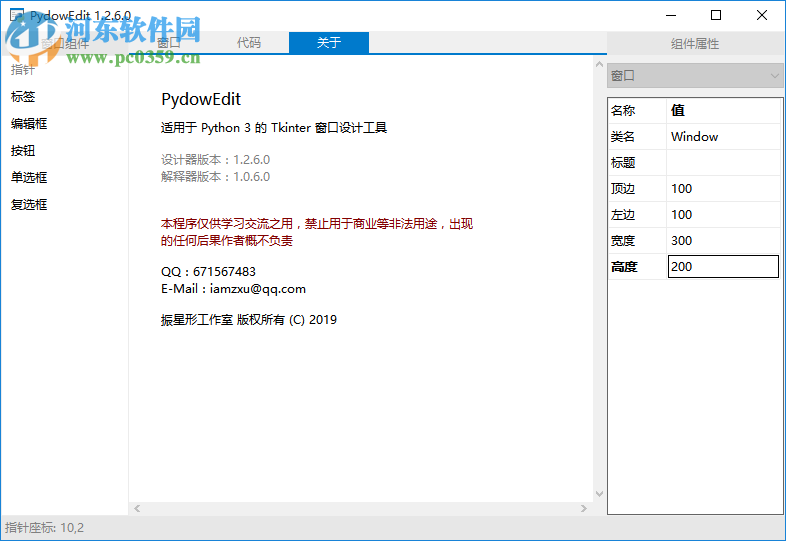Click the red 的任何后果 disclaimer line

click(227, 241)
